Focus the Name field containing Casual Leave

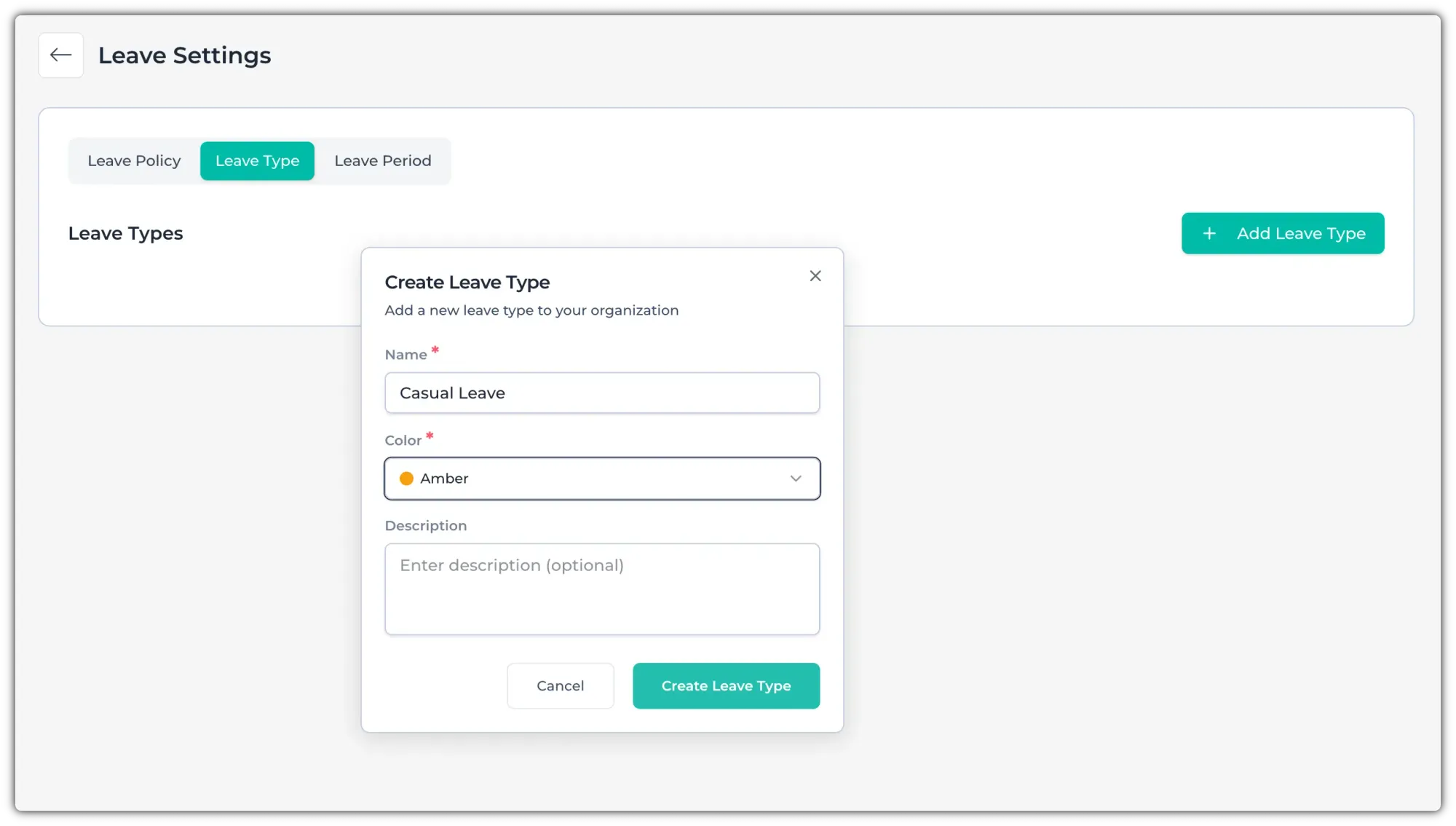coord(602,393)
